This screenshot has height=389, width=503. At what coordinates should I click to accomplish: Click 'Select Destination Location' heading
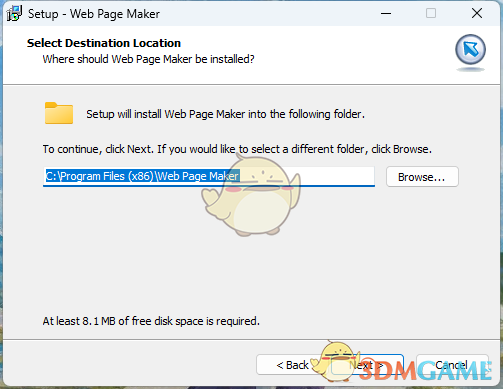[104, 43]
